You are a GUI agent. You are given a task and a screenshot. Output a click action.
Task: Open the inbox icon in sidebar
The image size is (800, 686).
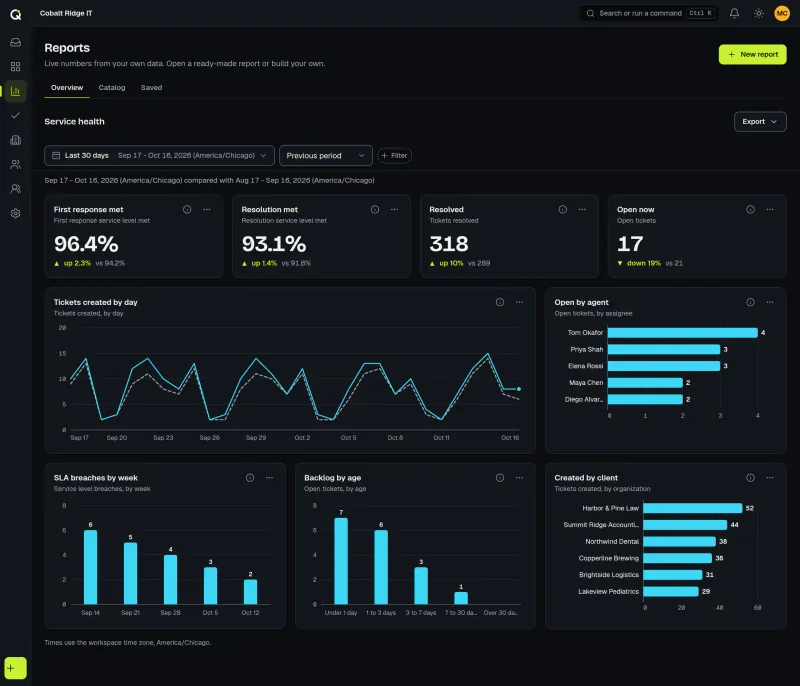click(x=16, y=42)
